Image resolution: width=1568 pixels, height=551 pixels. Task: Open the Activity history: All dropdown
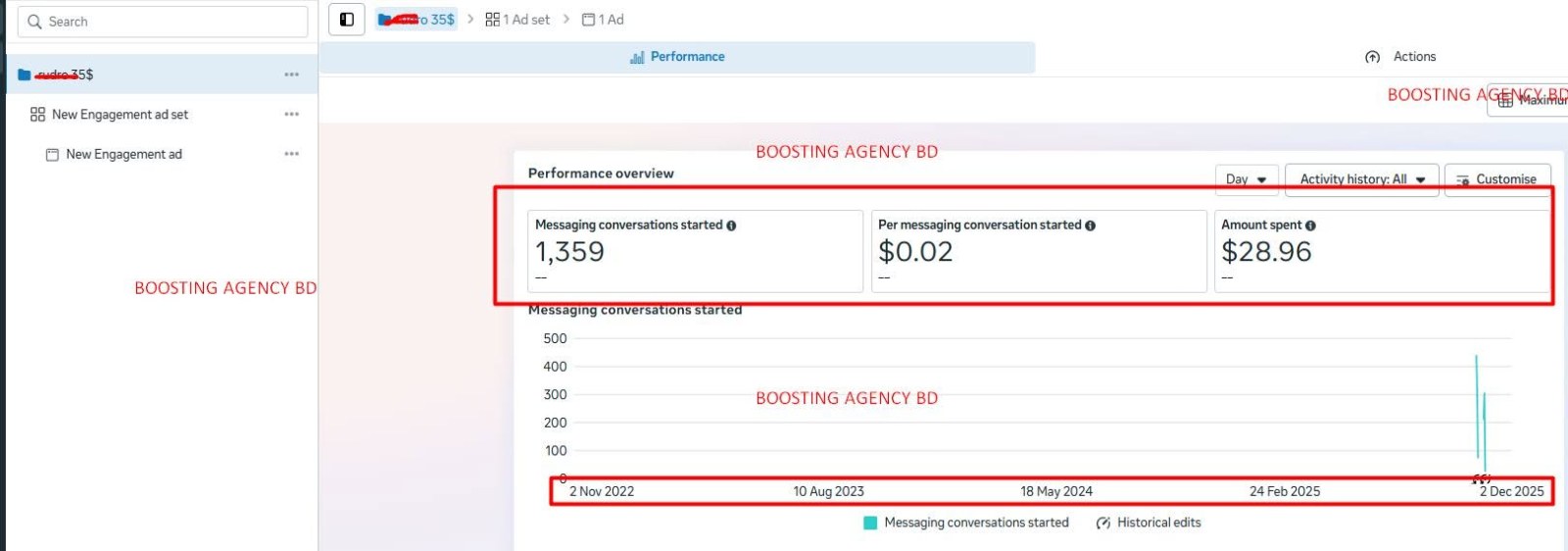(x=1362, y=179)
